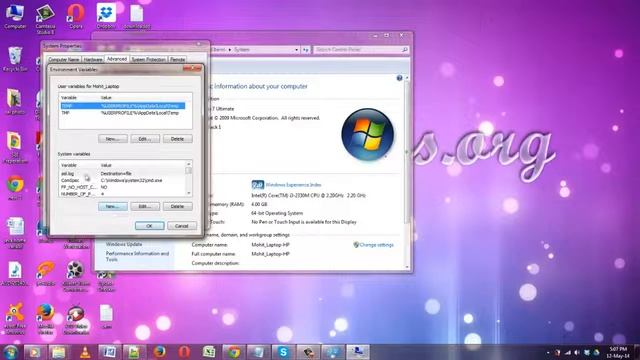Screen dimensions: 640x360
Task: Open the Dropbox desktop shortcut
Action: (x=106, y=16)
